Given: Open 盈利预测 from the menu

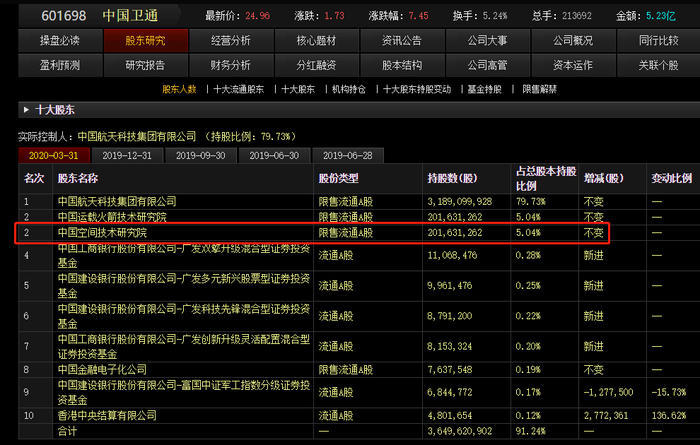Looking at the screenshot, I should tap(60, 65).
